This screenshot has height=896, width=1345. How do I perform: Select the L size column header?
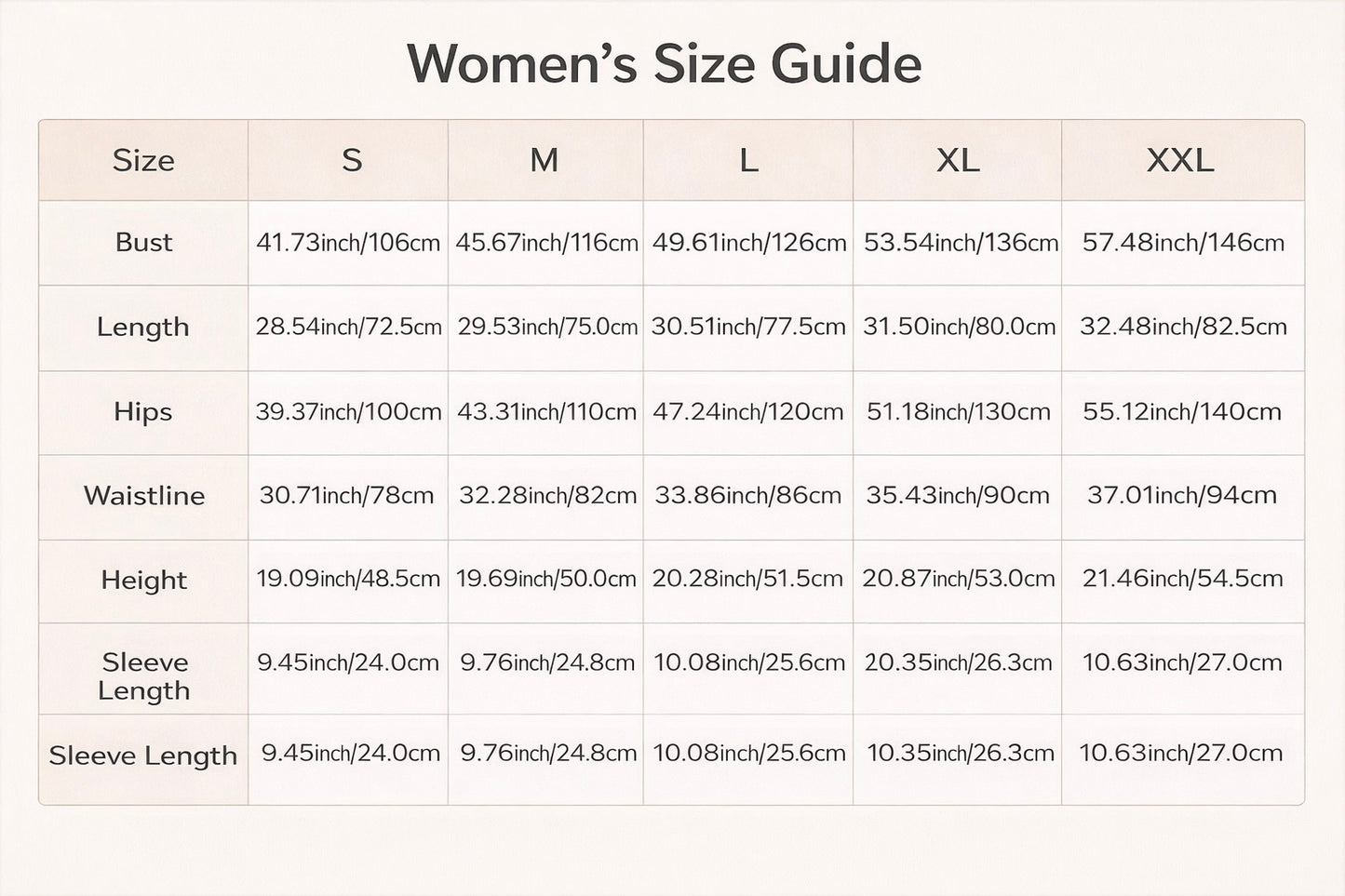tap(748, 160)
